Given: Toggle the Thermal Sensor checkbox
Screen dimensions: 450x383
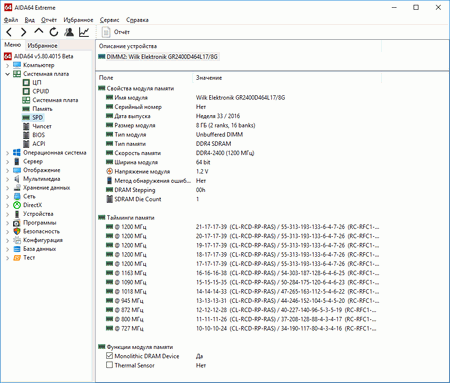Looking at the screenshot, I should tap(109, 365).
